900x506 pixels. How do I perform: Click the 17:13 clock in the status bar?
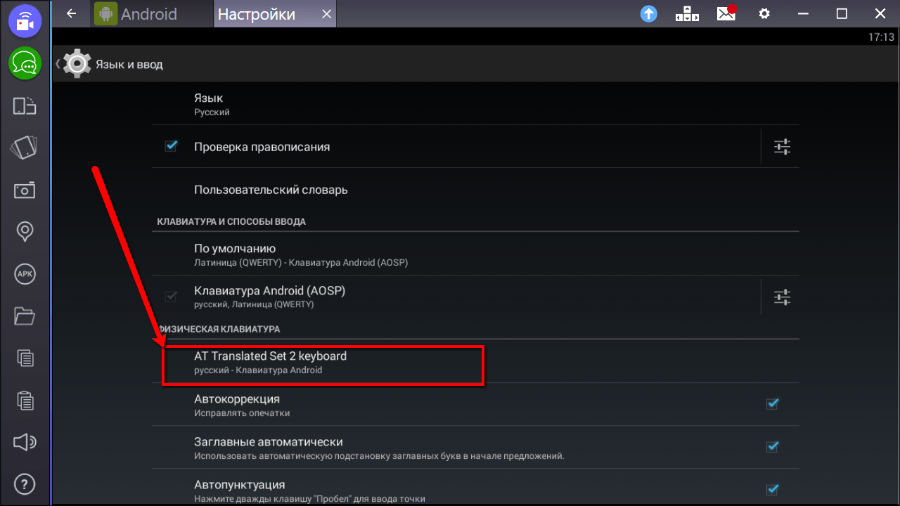point(881,37)
